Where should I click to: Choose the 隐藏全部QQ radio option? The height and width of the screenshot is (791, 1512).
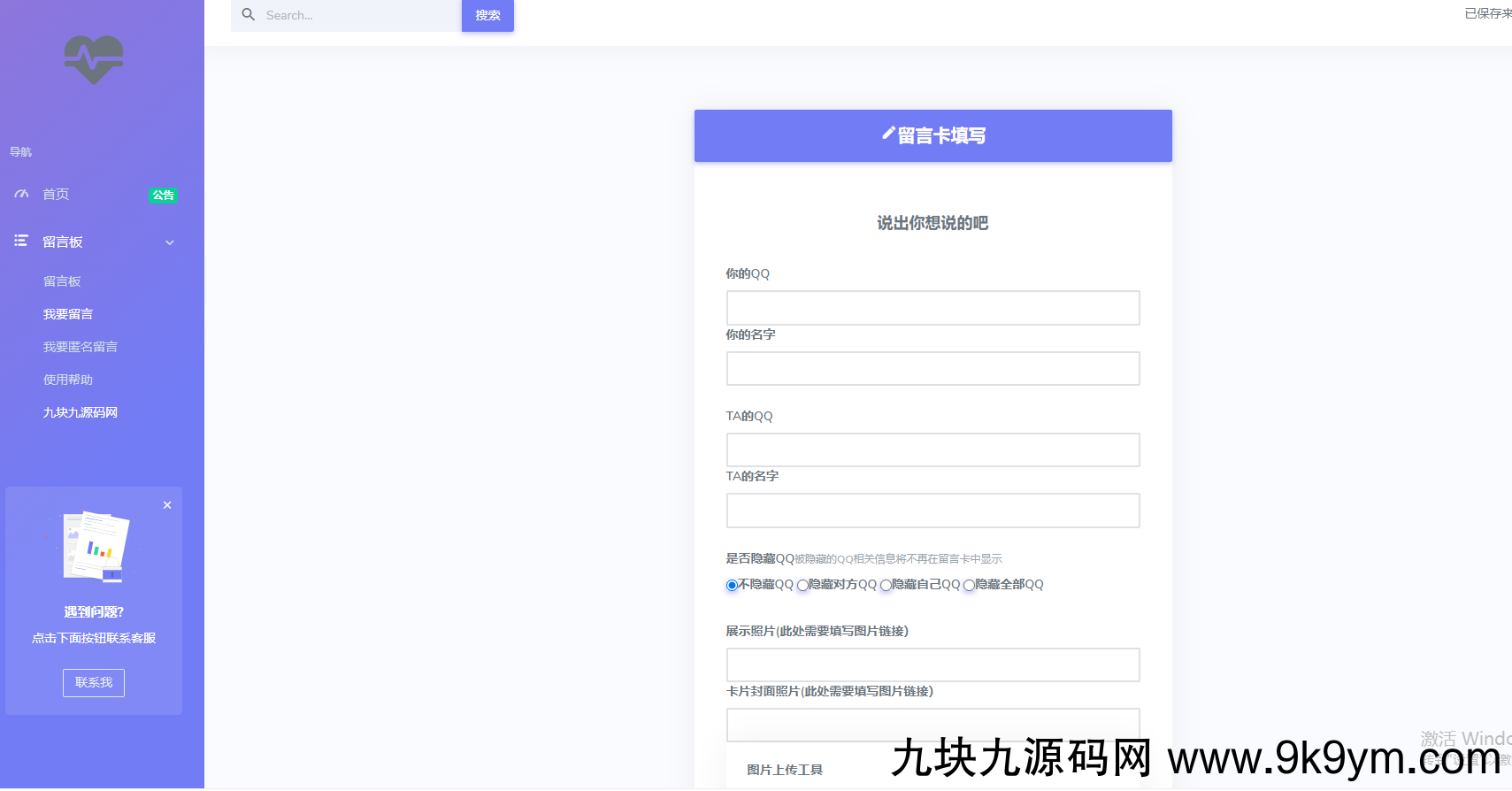[x=969, y=585]
